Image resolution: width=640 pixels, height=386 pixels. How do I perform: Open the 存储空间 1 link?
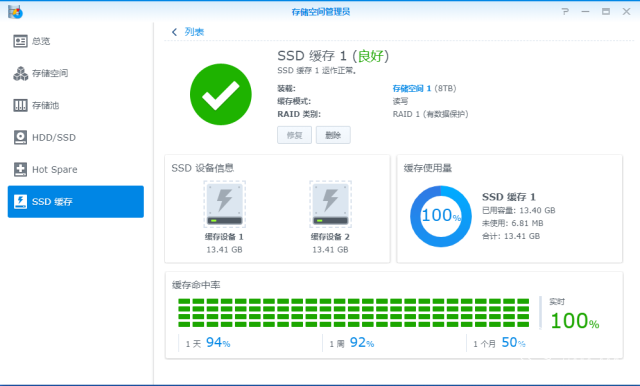tap(411, 89)
